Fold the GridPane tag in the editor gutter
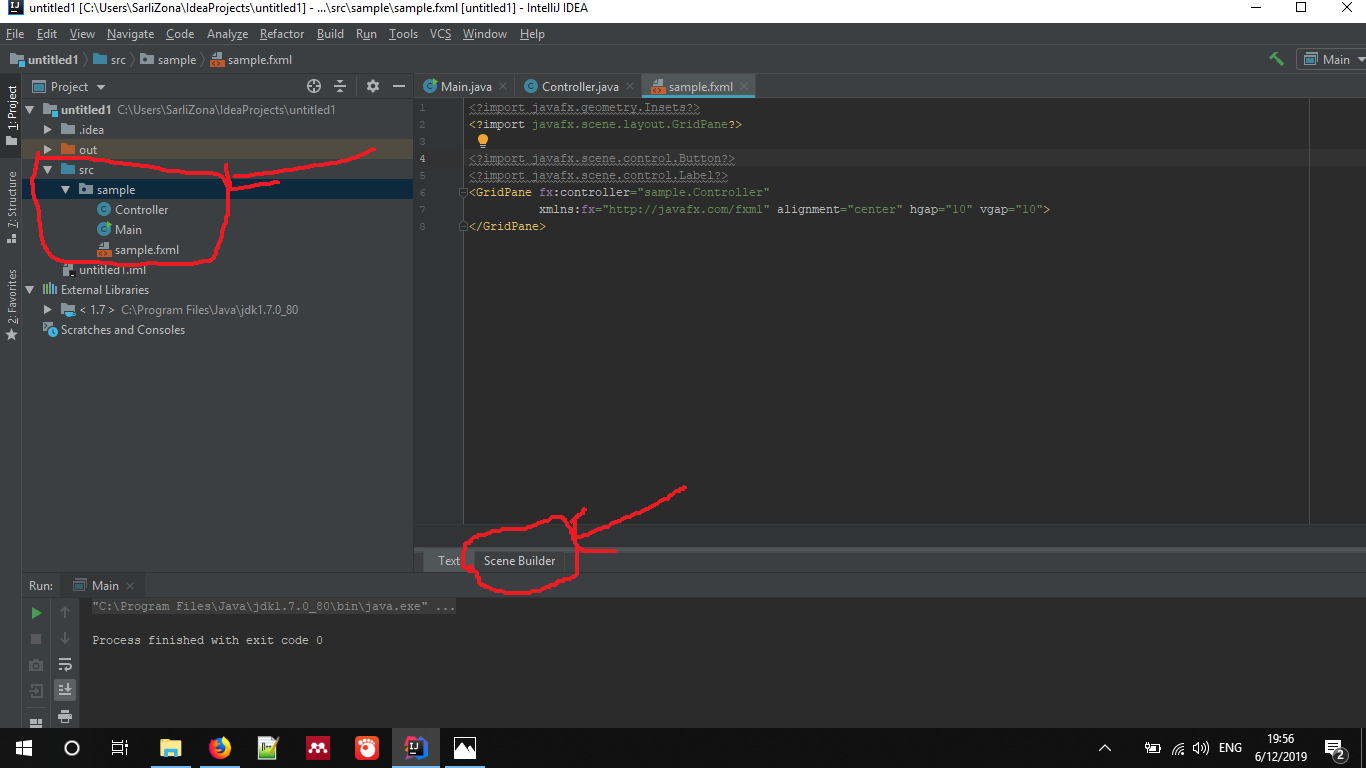 click(462, 193)
